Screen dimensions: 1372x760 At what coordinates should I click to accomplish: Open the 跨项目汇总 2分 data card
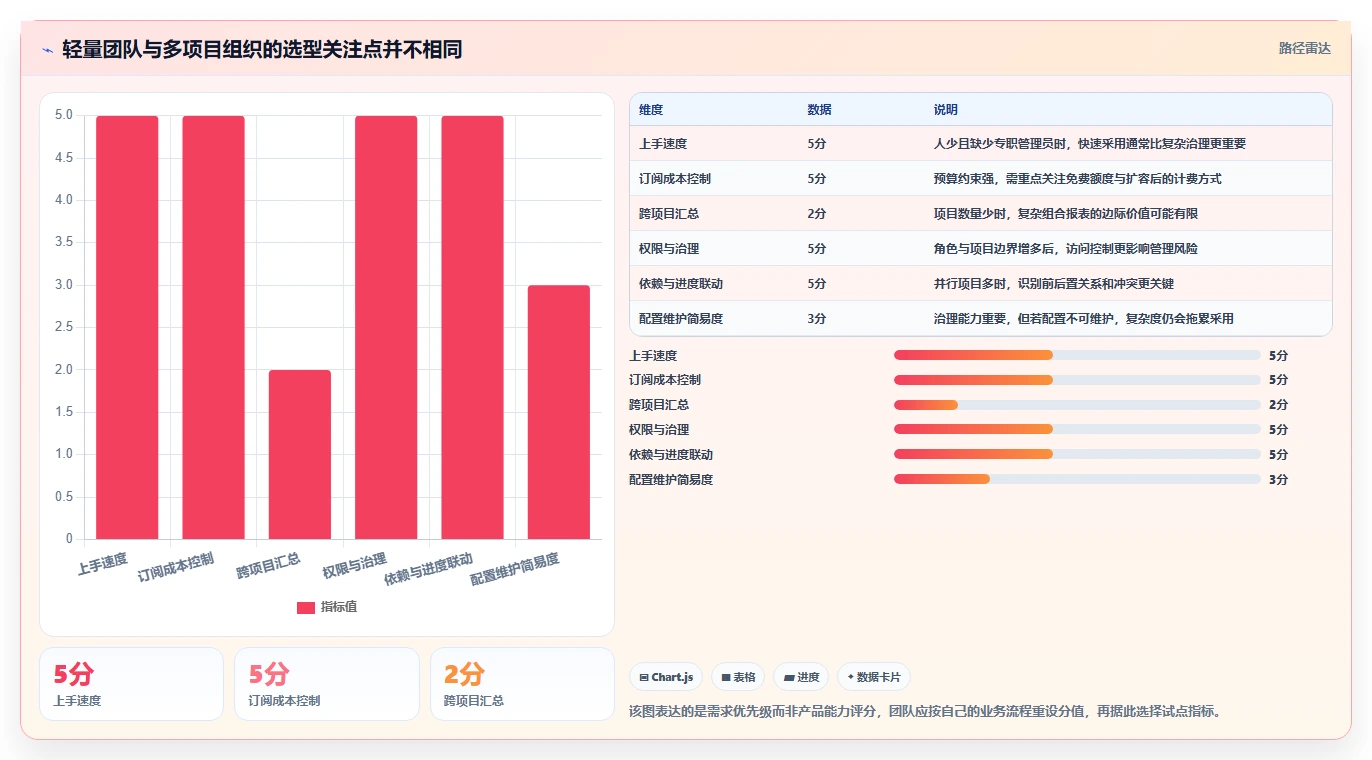(522, 684)
